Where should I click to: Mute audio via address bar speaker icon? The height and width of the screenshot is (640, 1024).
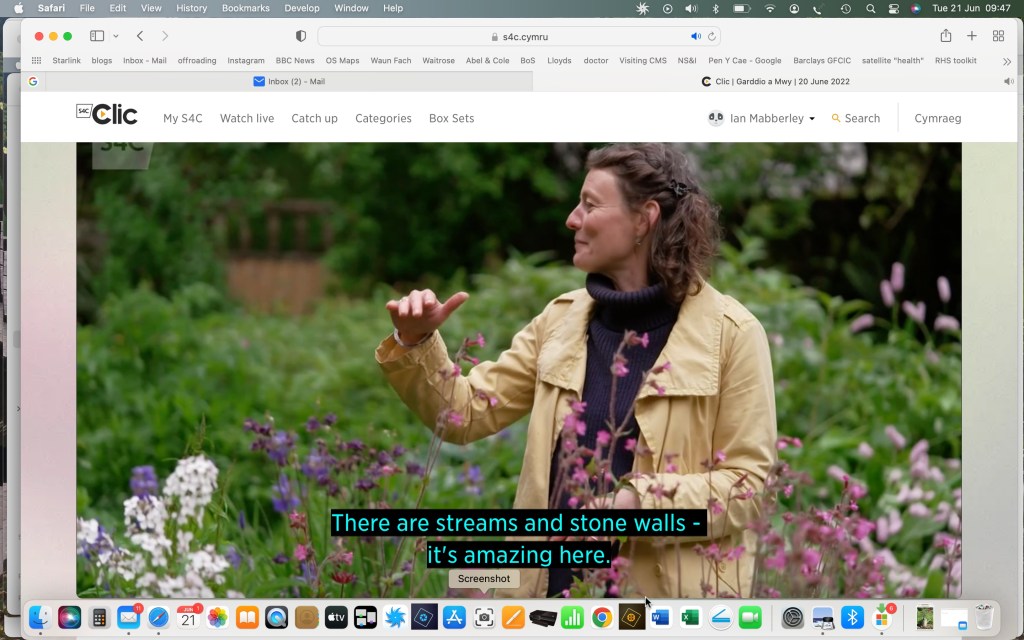pos(696,37)
